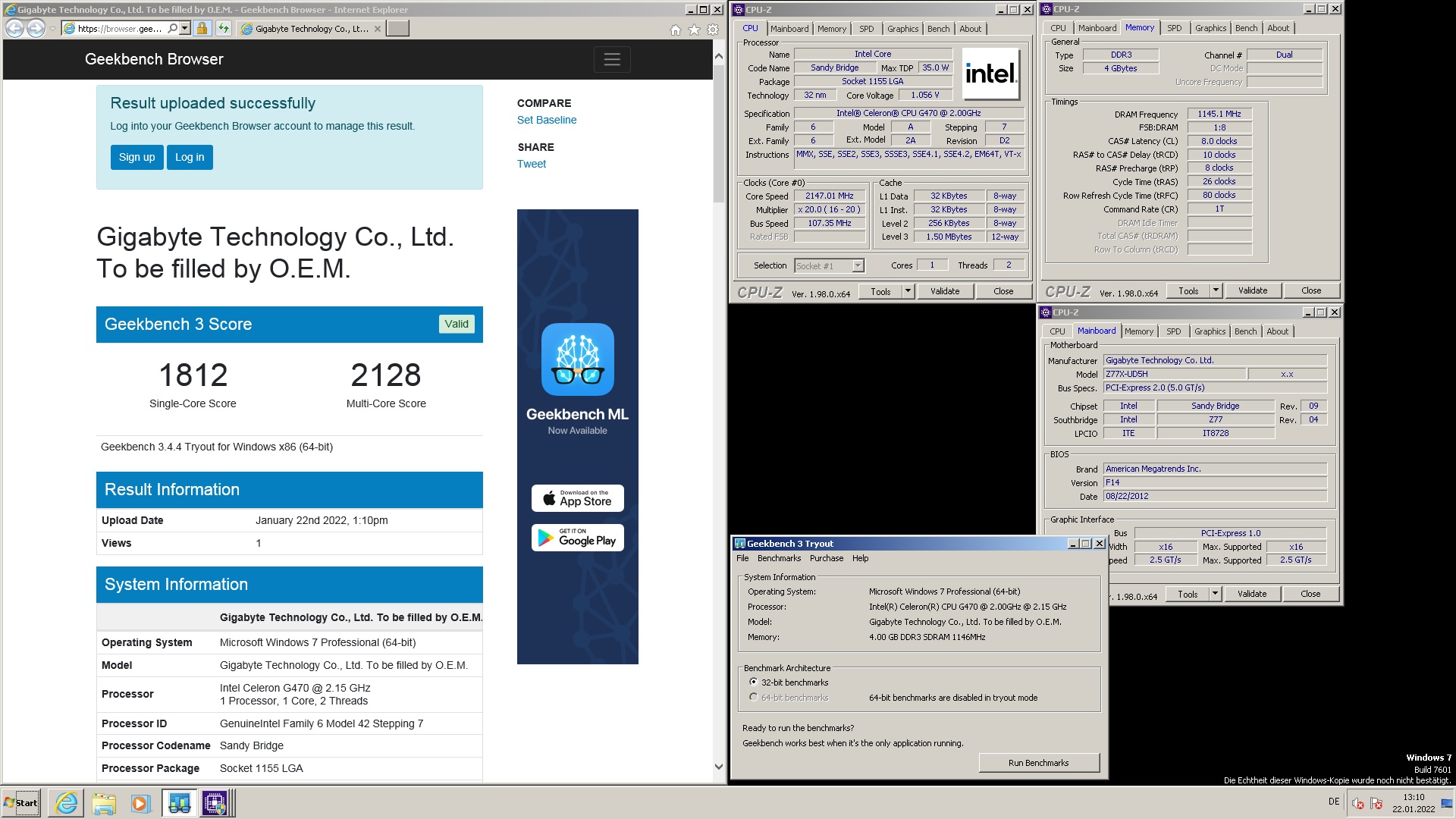Image resolution: width=1456 pixels, height=819 pixels.
Task: Click Validate in CPU-Z CPU window
Action: pos(945,291)
